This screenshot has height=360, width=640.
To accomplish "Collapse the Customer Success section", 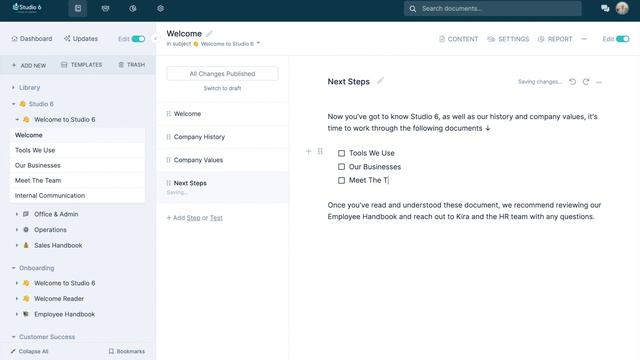I will pyautogui.click(x=13, y=337).
